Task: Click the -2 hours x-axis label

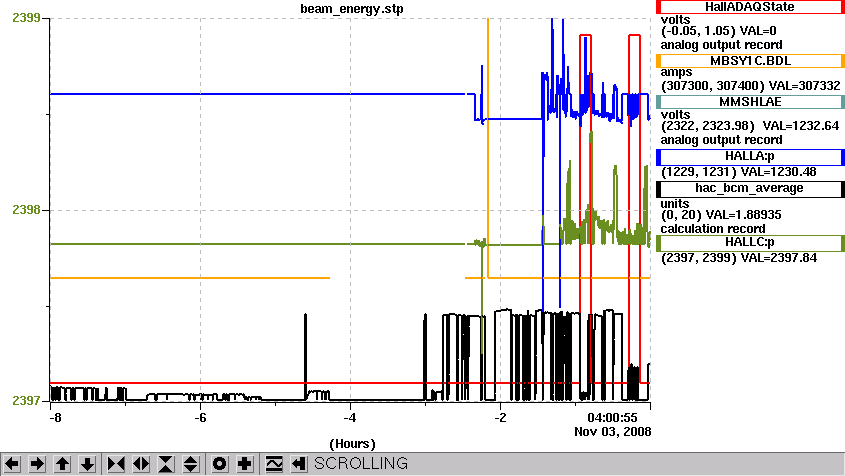Action: point(501,418)
